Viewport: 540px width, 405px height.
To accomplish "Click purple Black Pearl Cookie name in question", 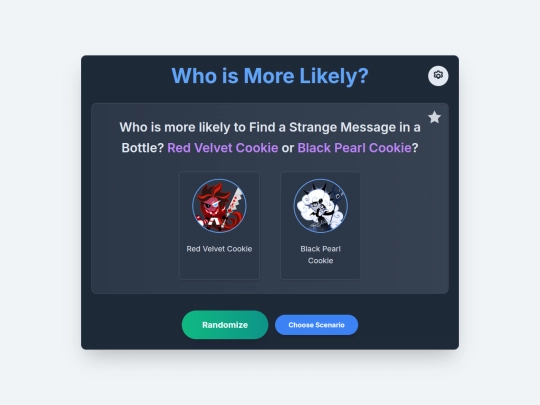I will point(354,148).
